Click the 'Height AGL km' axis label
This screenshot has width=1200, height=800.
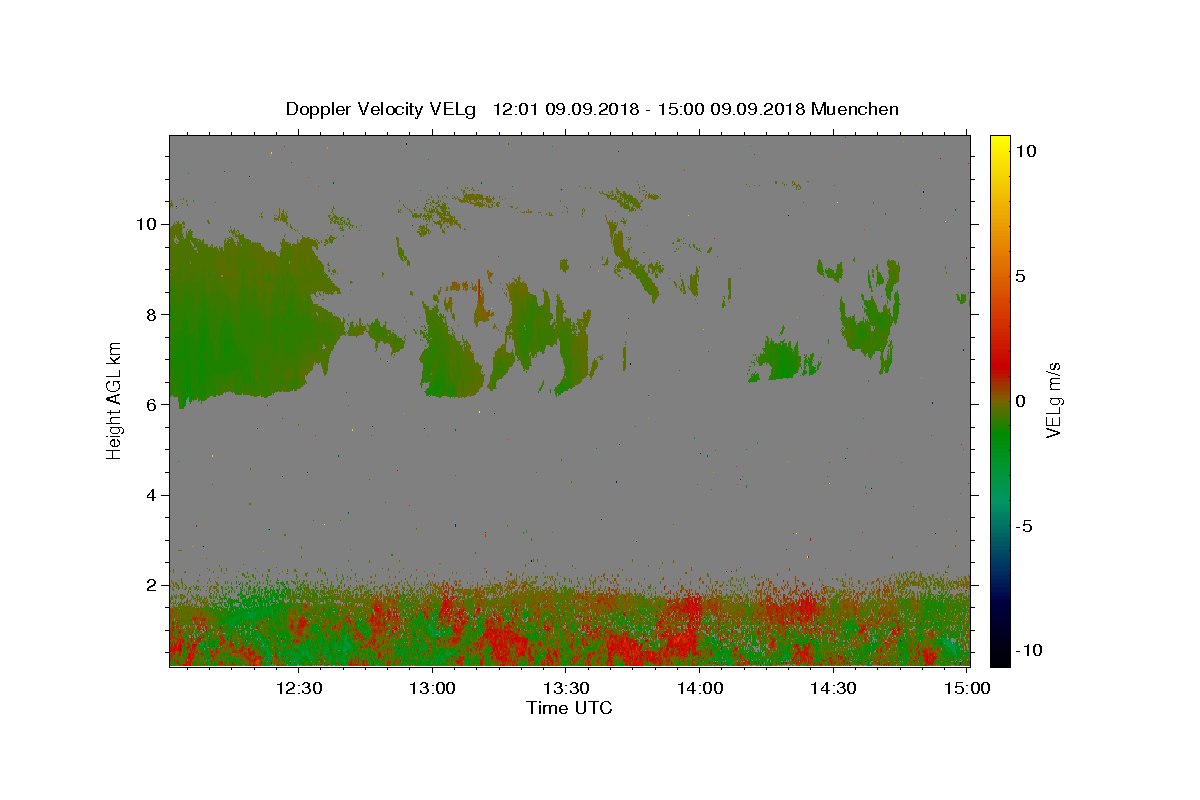(x=115, y=400)
